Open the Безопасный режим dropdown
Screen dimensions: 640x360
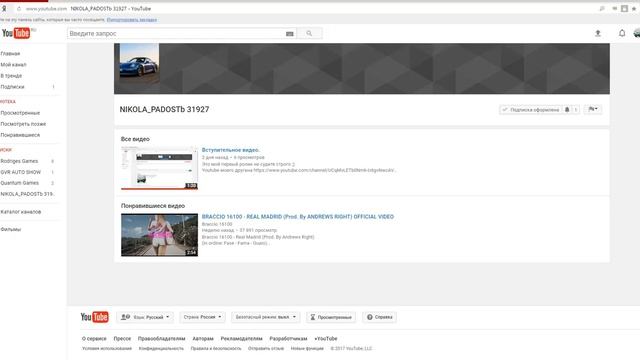[265, 317]
